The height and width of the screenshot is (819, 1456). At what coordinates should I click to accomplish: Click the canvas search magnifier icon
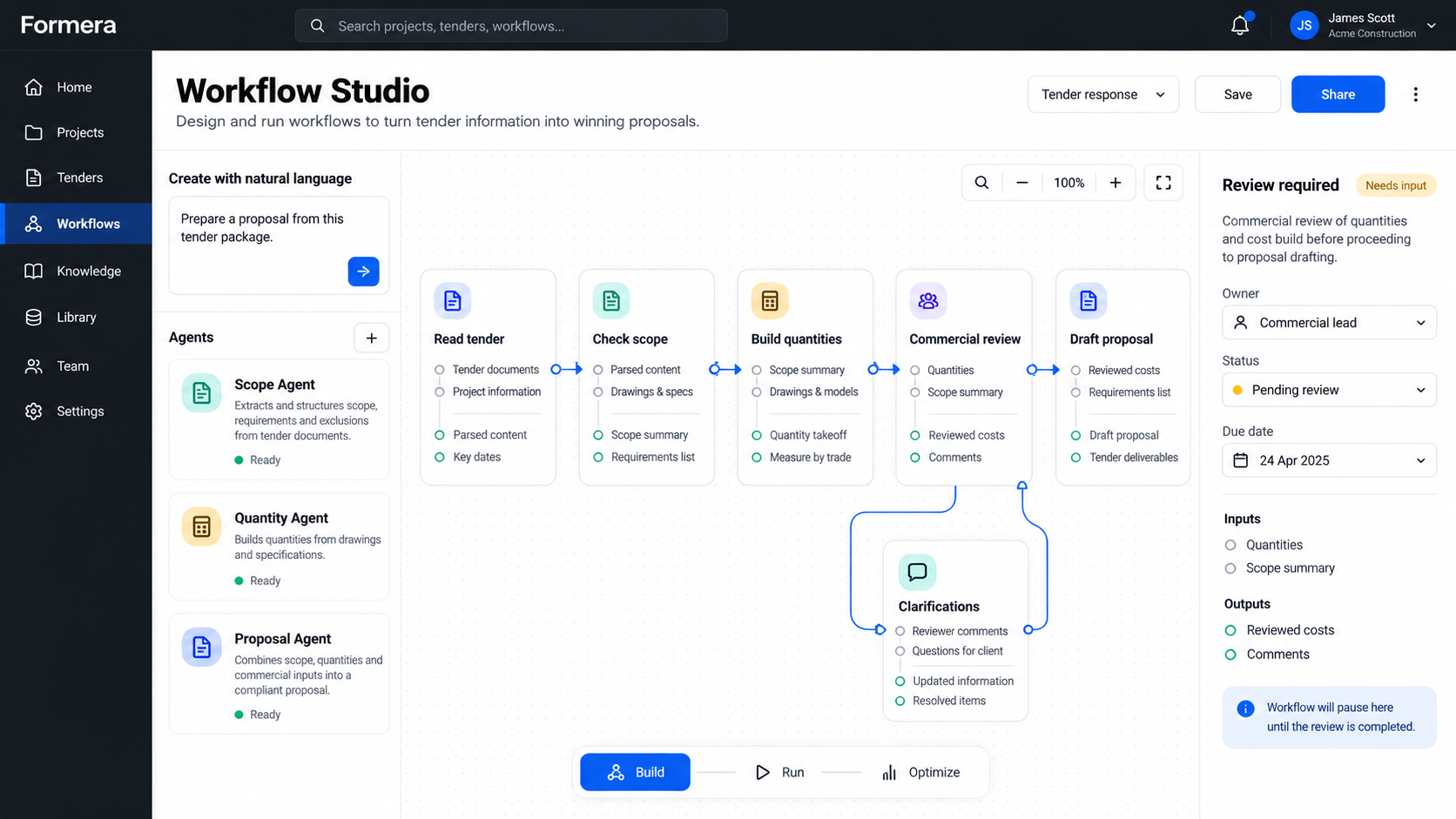(981, 183)
